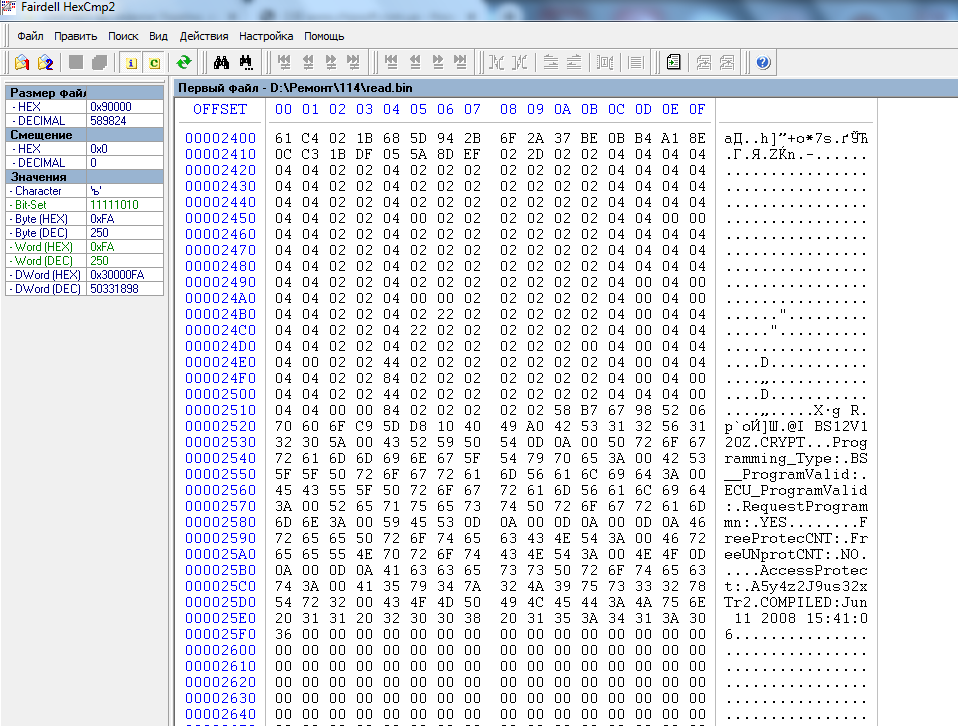Open the Помощь menu
This screenshot has width=958, height=726.
324,35
